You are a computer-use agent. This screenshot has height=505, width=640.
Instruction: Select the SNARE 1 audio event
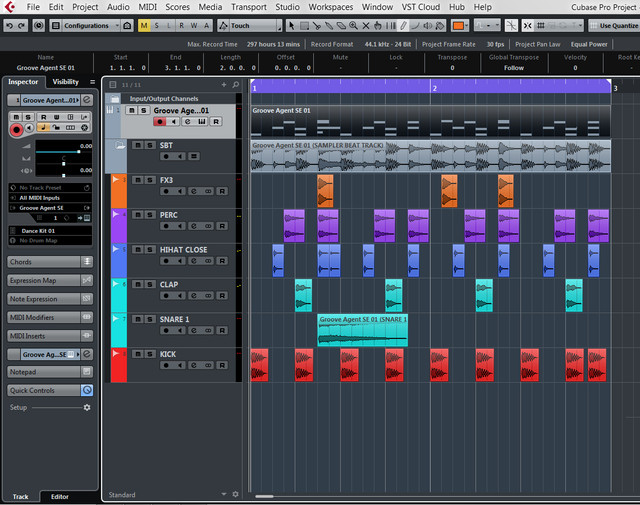coord(362,330)
